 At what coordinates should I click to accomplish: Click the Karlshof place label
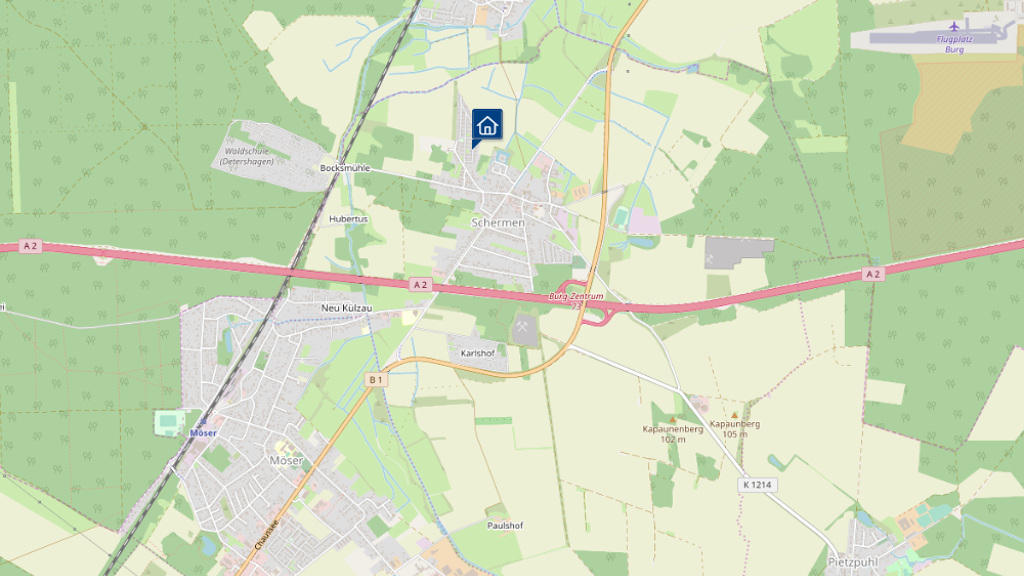[477, 353]
